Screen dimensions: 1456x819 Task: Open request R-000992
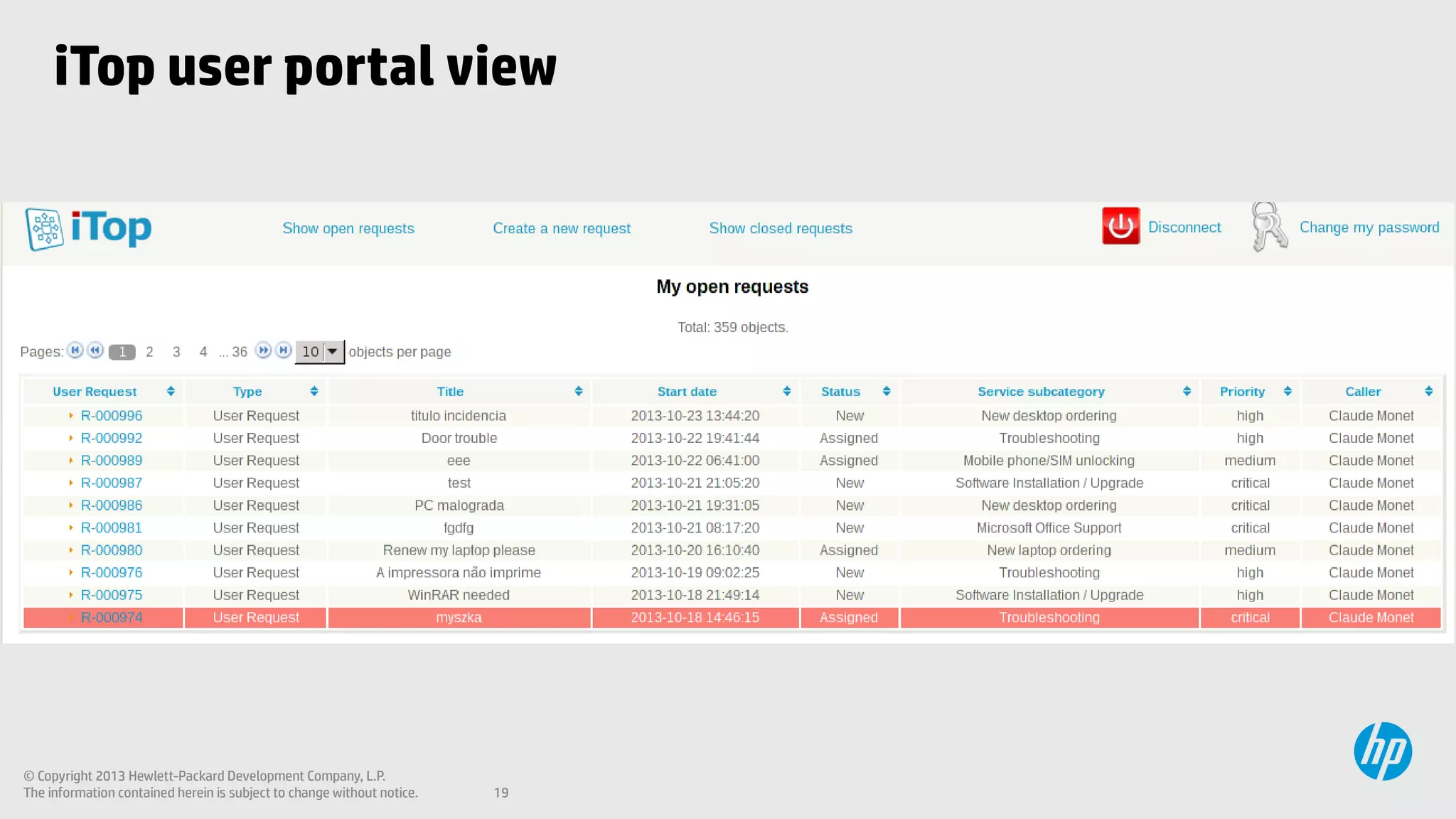point(112,438)
